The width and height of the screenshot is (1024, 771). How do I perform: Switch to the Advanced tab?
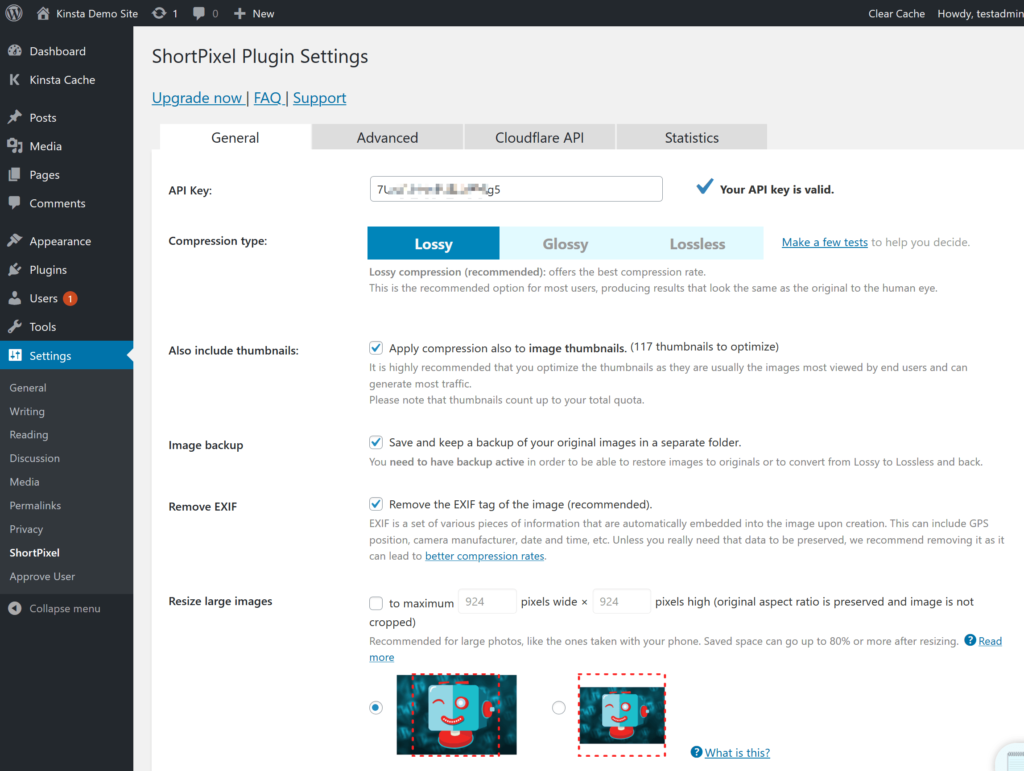(387, 137)
